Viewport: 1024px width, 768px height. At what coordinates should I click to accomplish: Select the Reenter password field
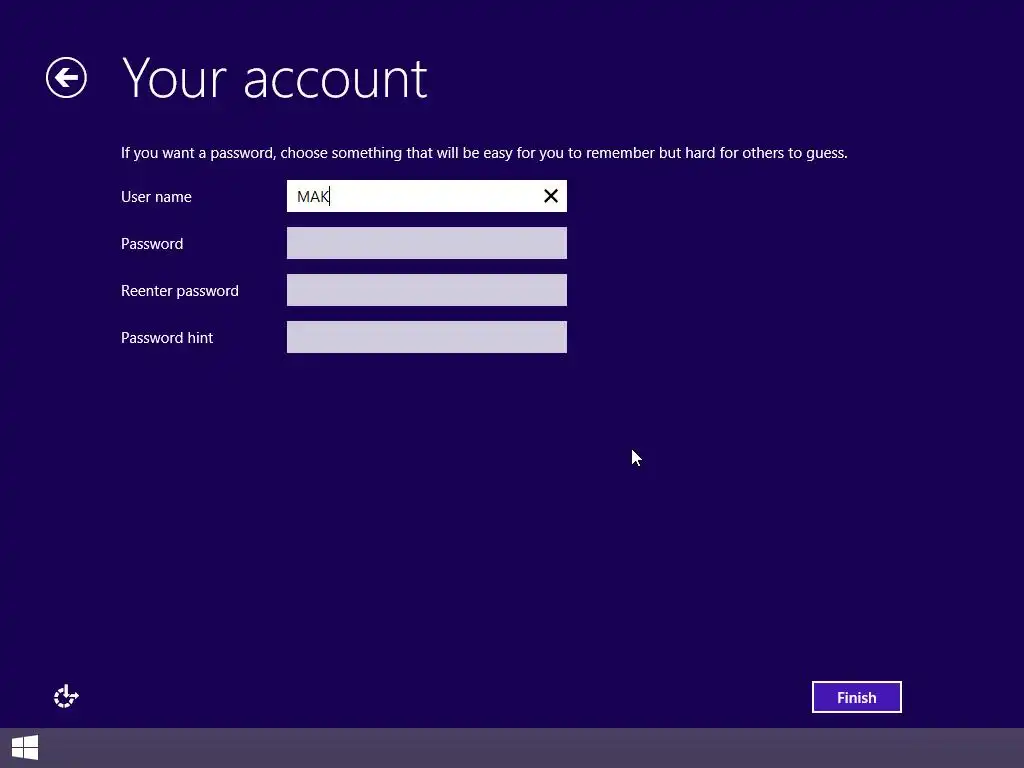pos(426,290)
